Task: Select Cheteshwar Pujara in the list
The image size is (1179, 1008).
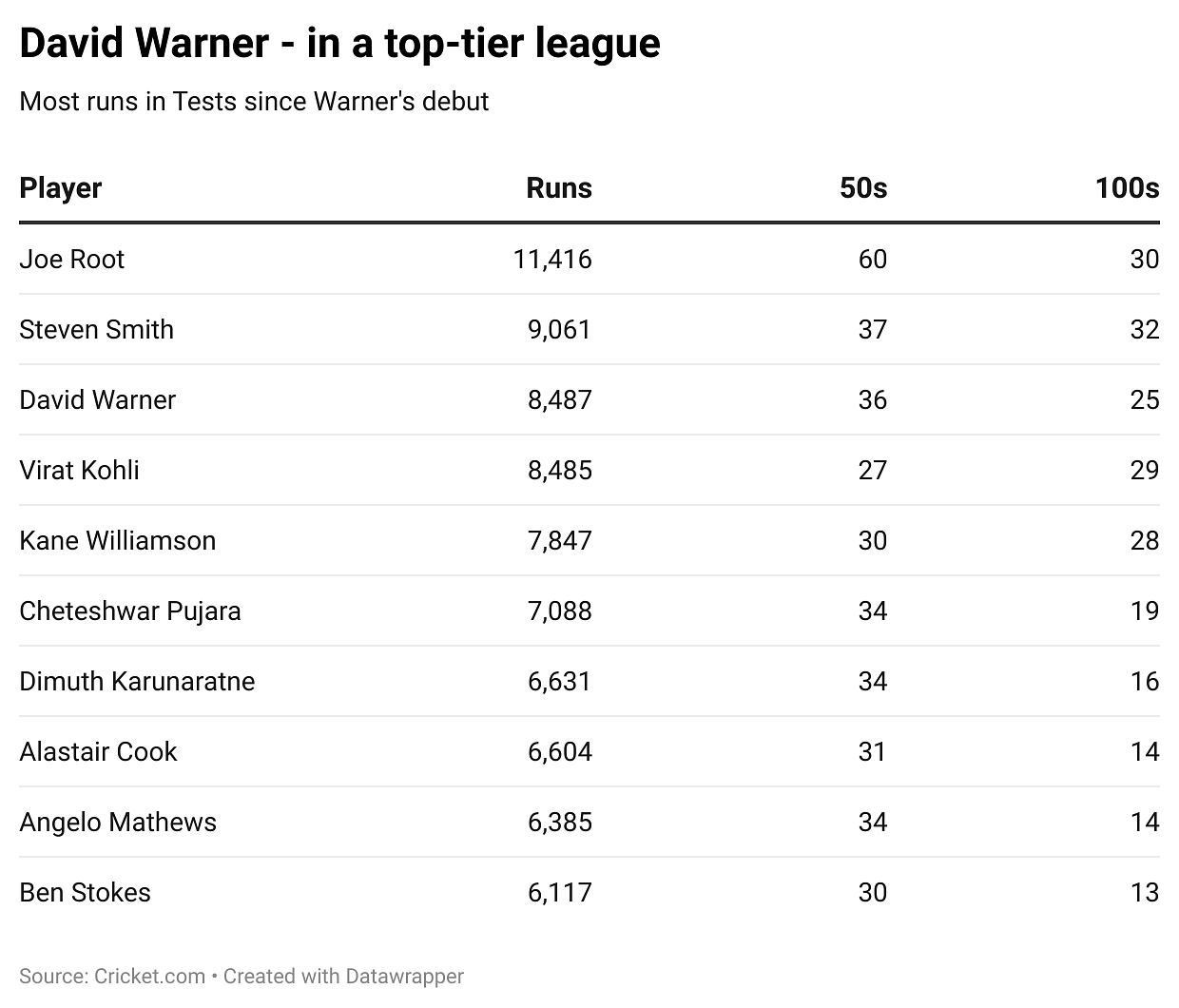Action: pos(130,611)
